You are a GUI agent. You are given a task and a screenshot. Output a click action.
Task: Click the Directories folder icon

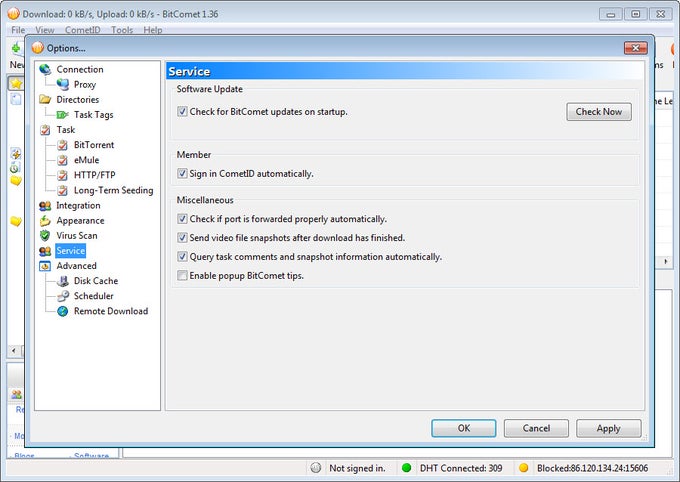coord(45,99)
